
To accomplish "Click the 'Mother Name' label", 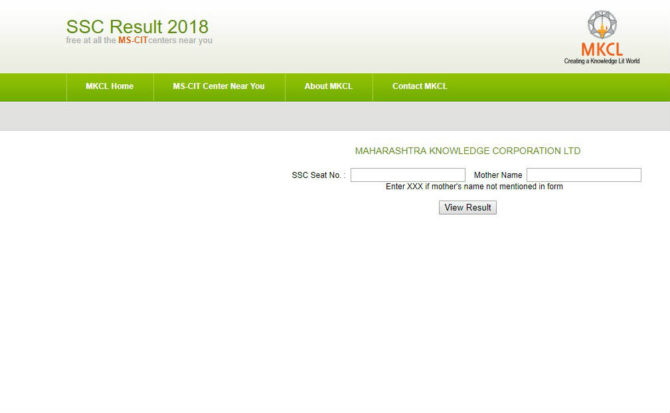I will 498,175.
